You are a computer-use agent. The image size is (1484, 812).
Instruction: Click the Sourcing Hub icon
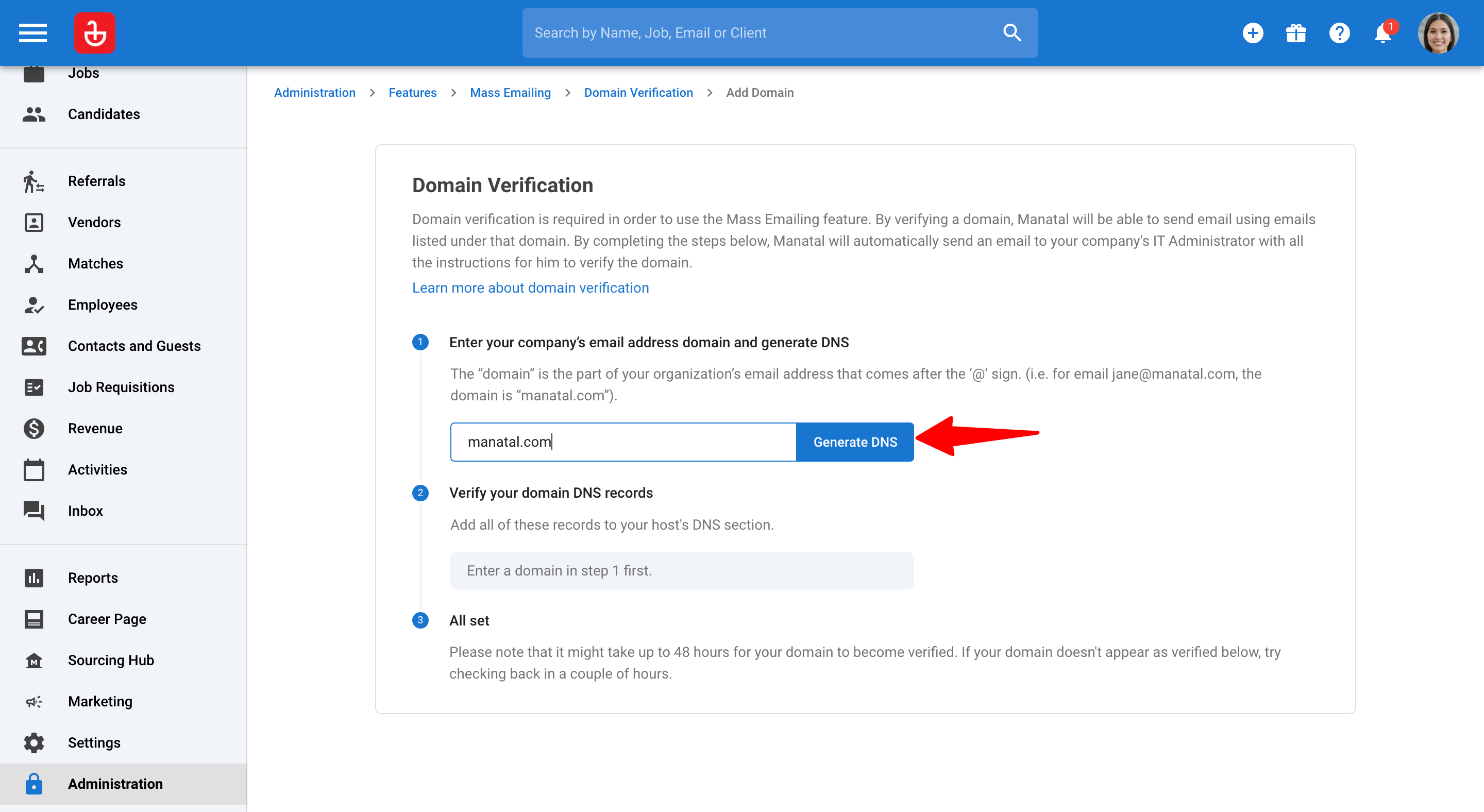[34, 660]
